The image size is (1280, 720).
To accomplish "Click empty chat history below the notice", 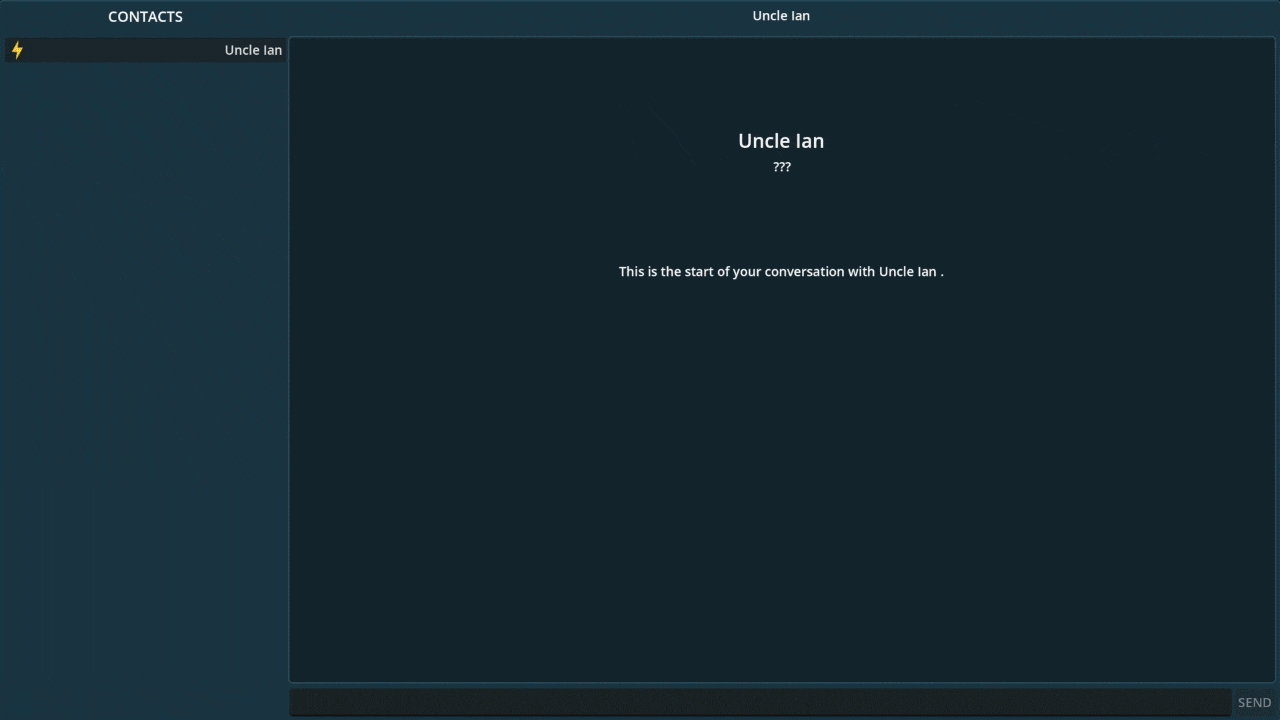I will 780,480.
